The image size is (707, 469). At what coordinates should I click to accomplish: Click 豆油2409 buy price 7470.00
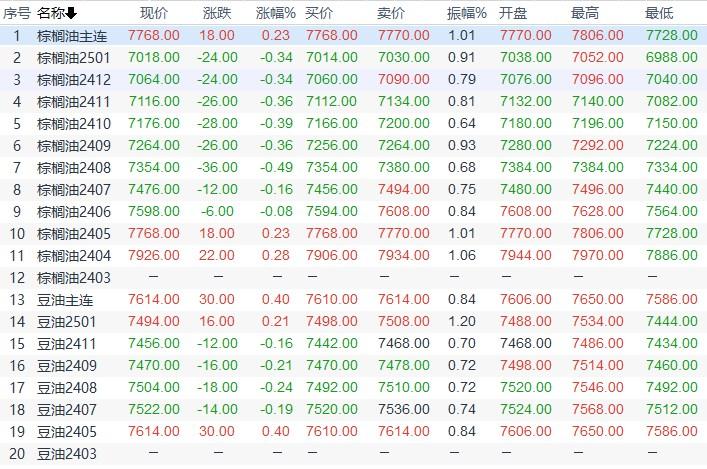331,365
